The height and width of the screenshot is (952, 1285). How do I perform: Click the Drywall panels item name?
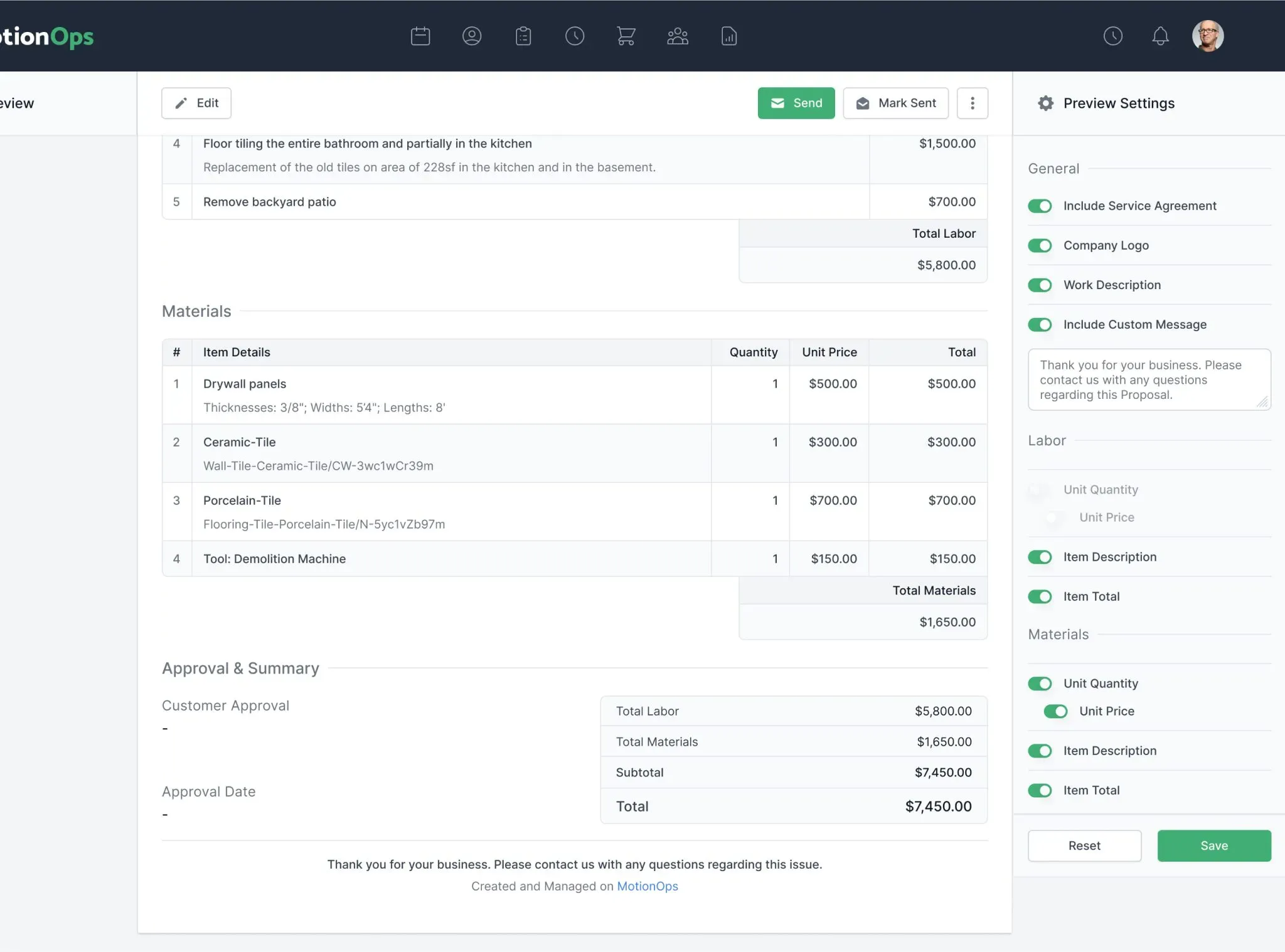coord(245,384)
